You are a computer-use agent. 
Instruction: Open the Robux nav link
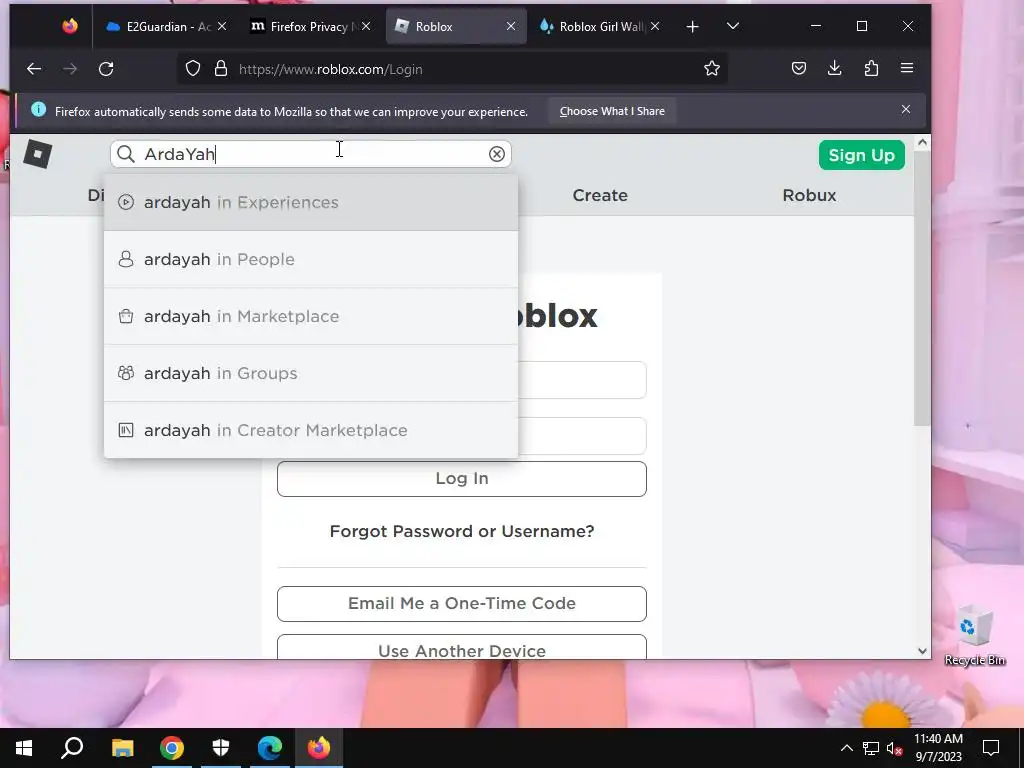pyautogui.click(x=809, y=195)
